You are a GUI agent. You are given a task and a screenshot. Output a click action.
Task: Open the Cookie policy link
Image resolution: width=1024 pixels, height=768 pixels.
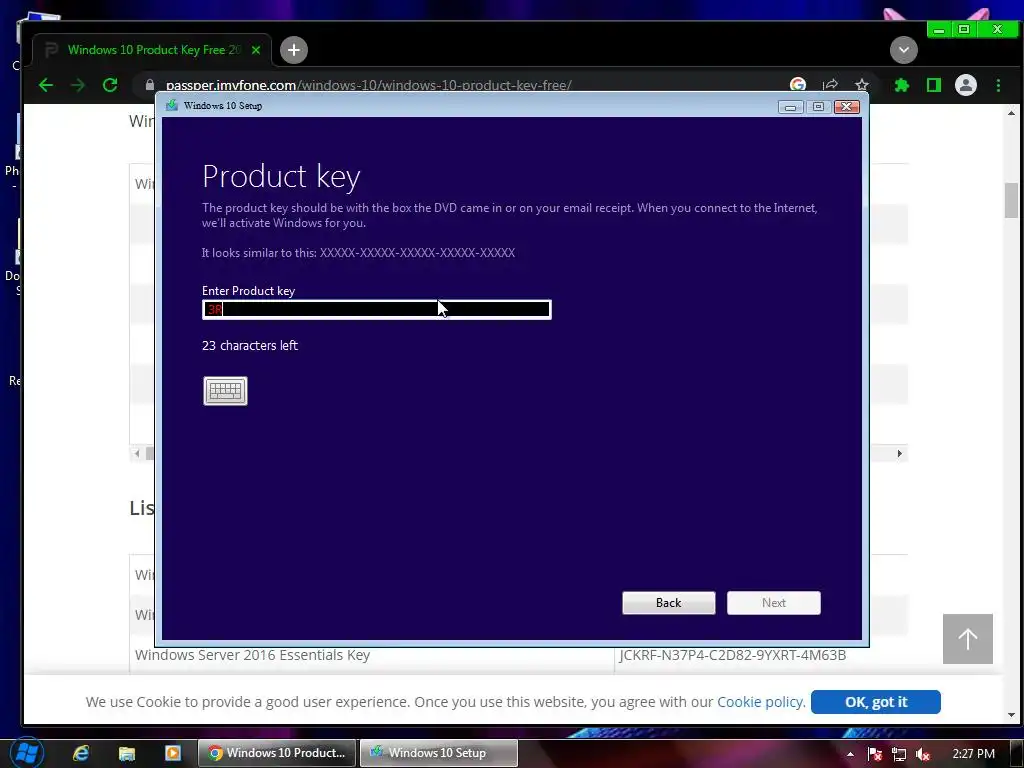click(x=761, y=702)
